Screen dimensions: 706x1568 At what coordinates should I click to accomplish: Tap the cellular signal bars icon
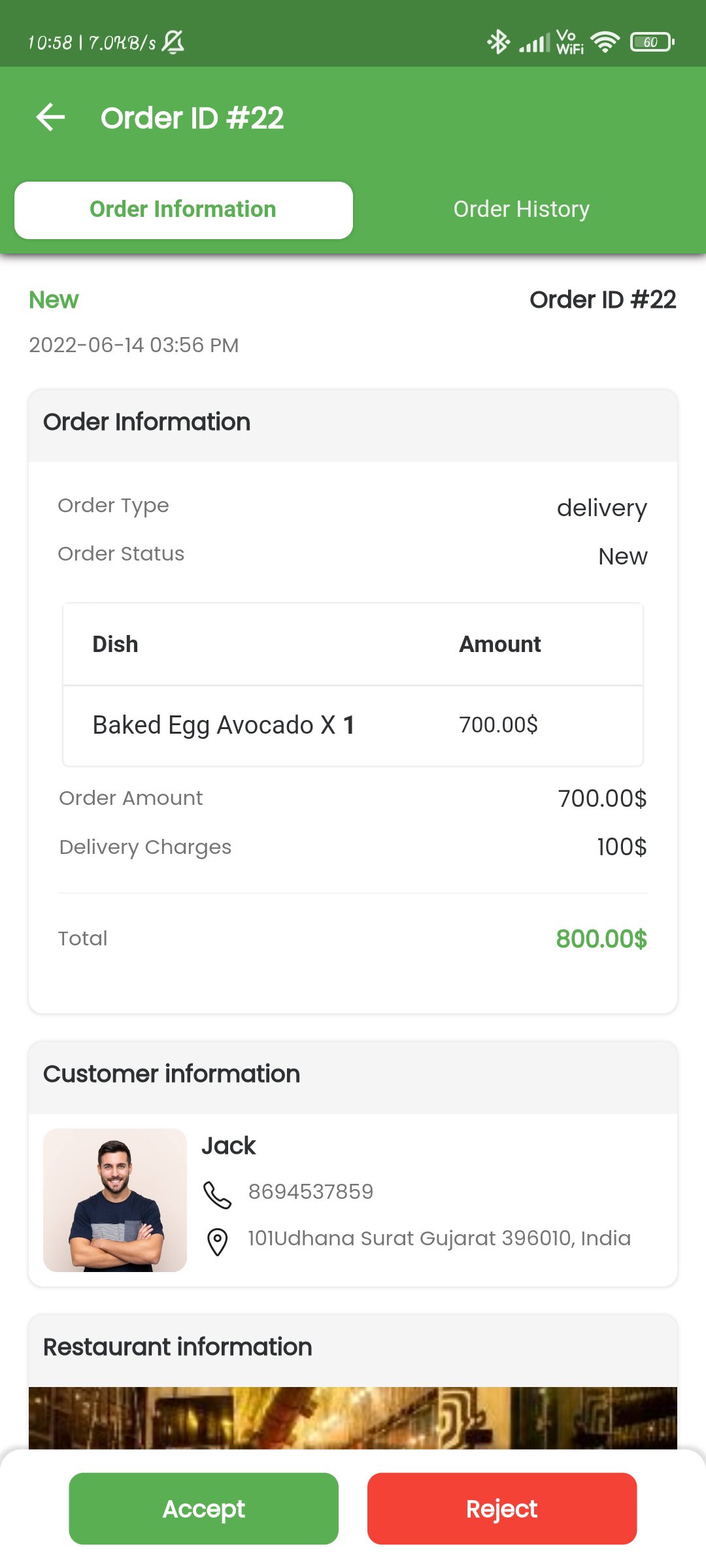click(x=534, y=43)
